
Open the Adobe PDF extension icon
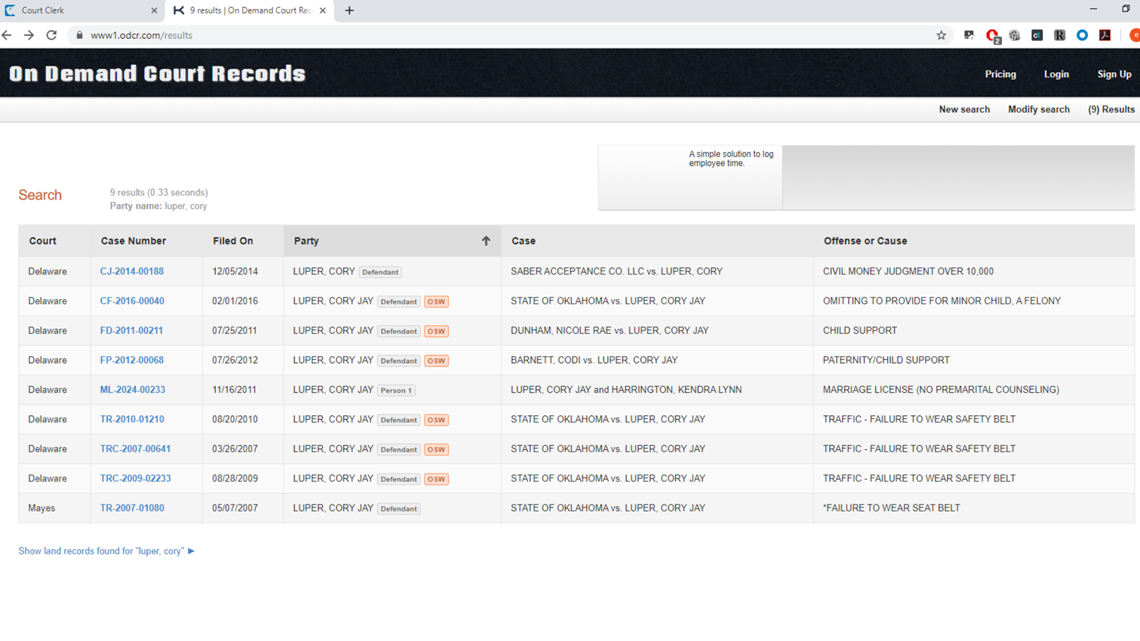[1105, 35]
